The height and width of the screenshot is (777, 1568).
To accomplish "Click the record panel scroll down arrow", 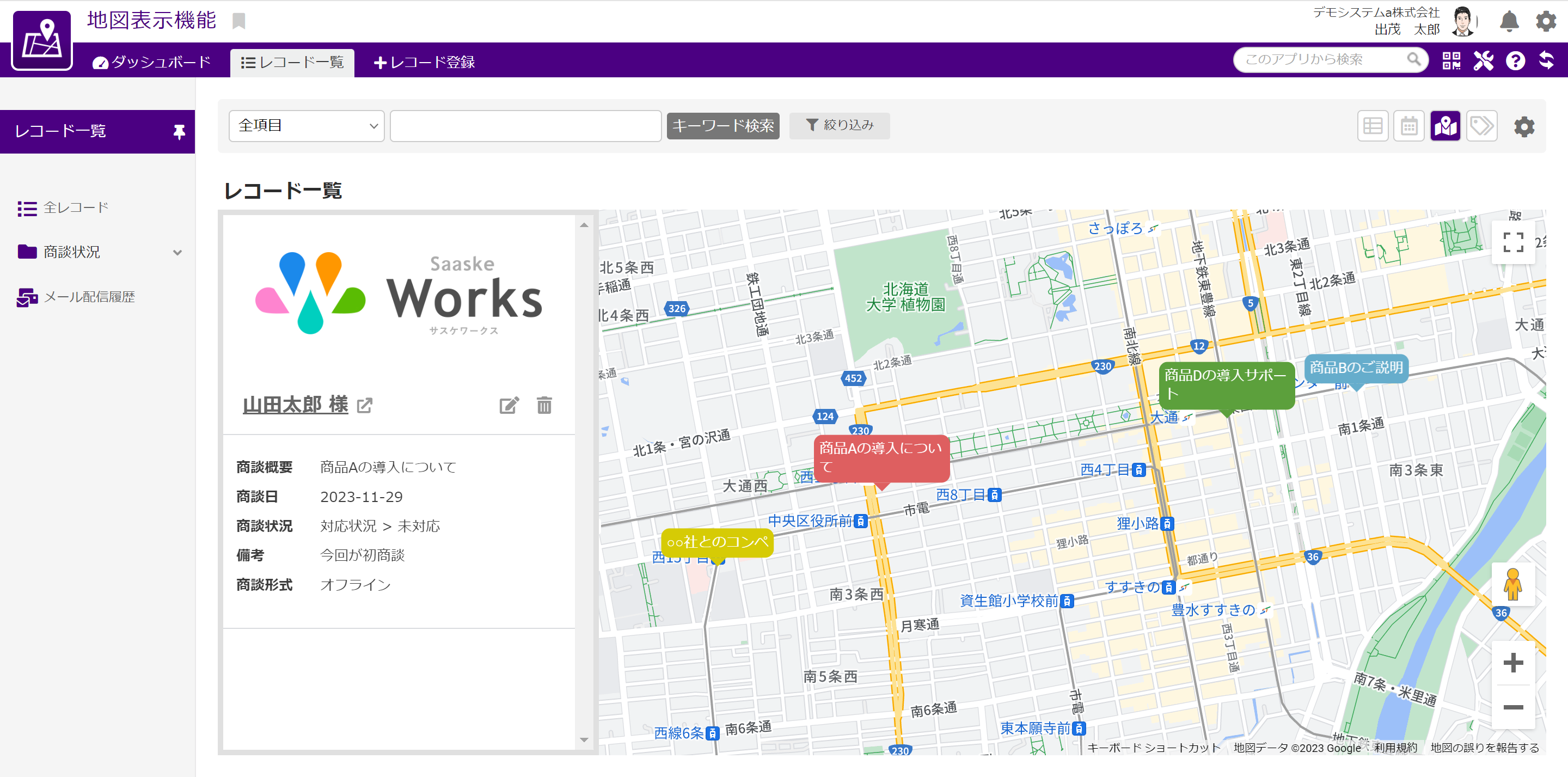I will tap(584, 740).
